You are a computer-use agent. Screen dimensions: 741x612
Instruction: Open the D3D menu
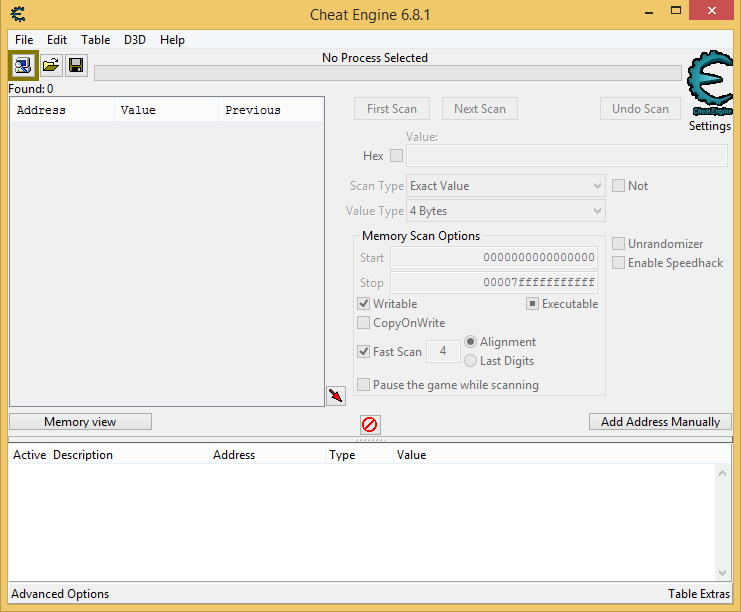pos(135,40)
